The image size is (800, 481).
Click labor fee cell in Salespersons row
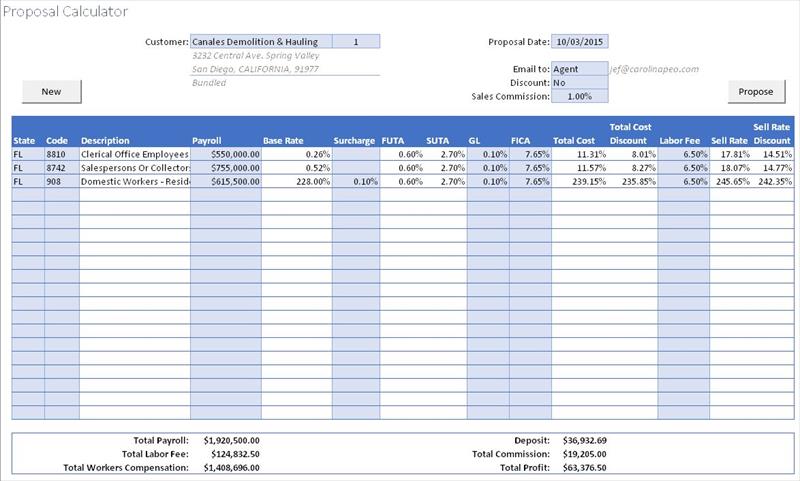[x=684, y=168]
